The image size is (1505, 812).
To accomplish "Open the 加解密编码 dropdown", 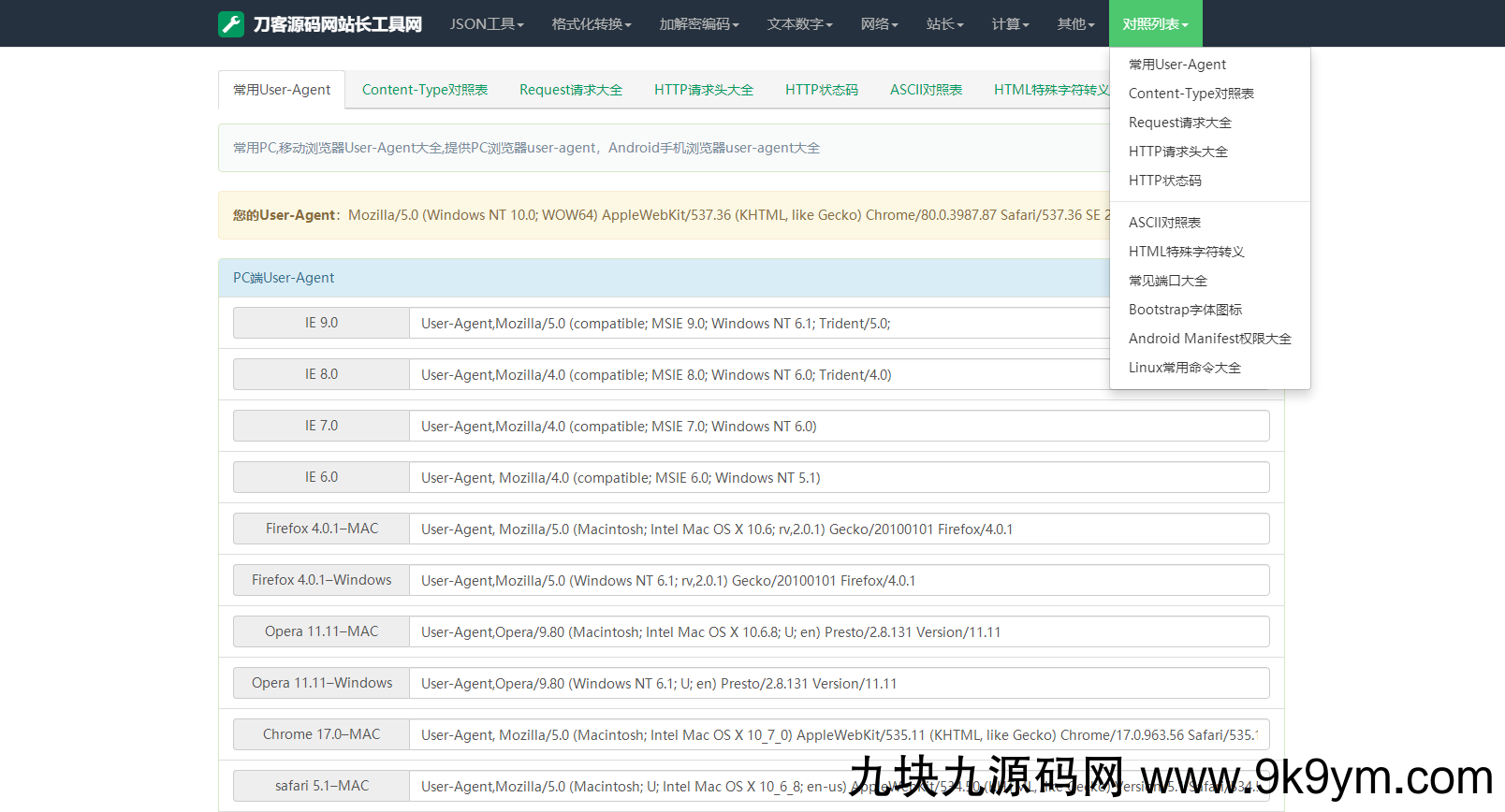I will click(x=698, y=24).
